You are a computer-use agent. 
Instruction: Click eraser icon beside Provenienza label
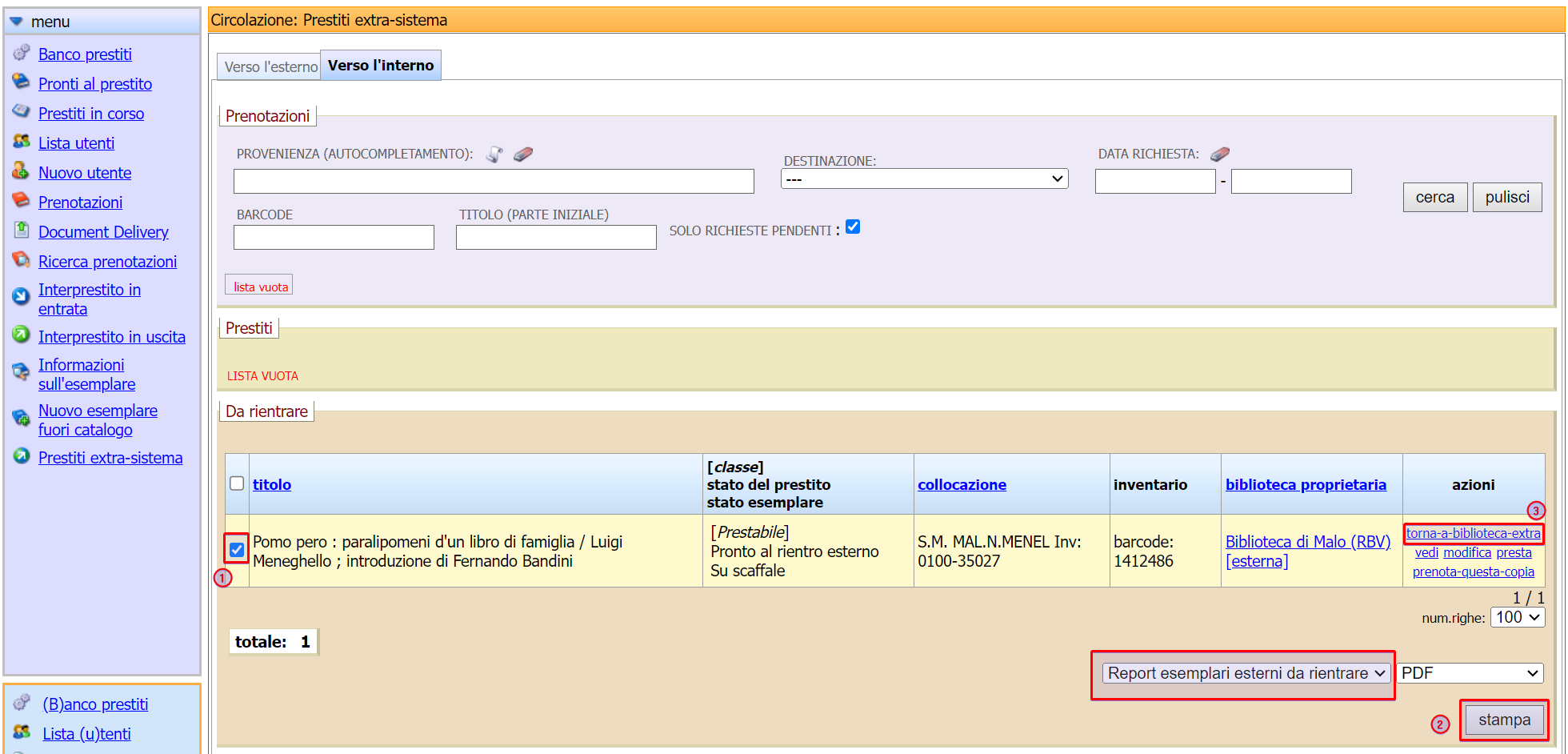point(523,154)
